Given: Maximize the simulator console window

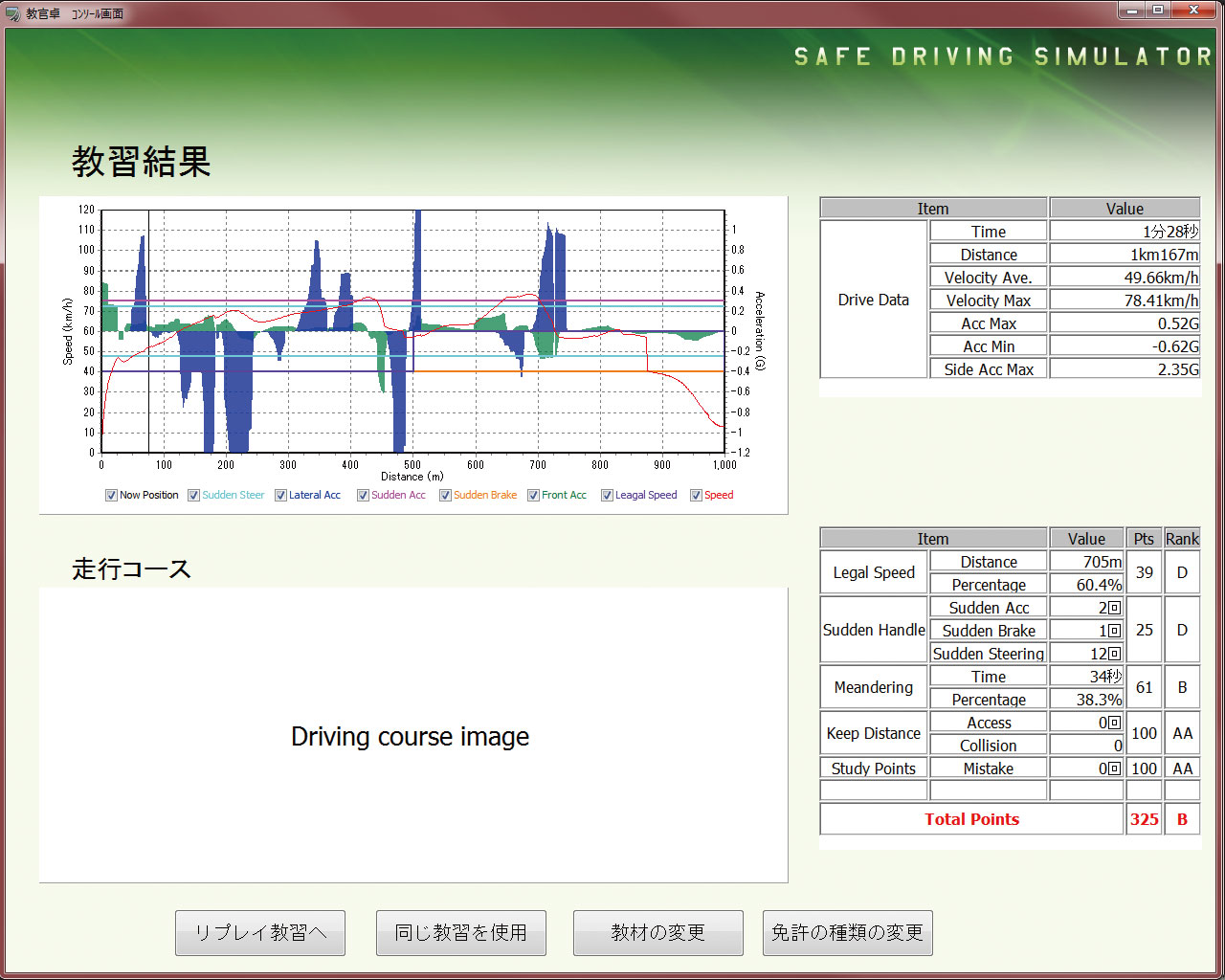Looking at the screenshot, I should pos(1158,11).
